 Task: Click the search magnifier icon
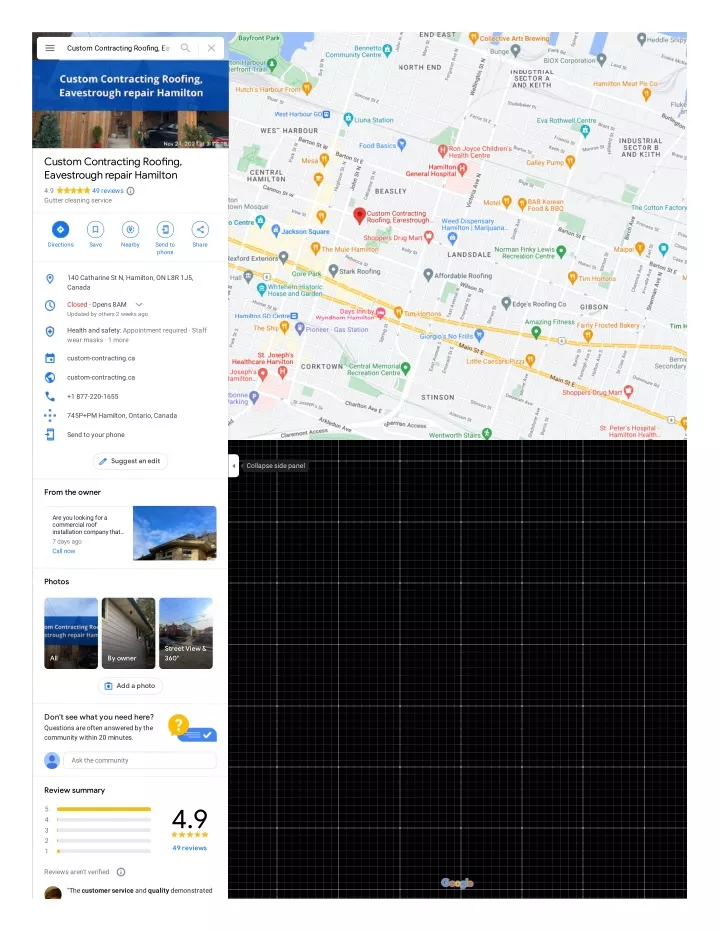point(186,48)
